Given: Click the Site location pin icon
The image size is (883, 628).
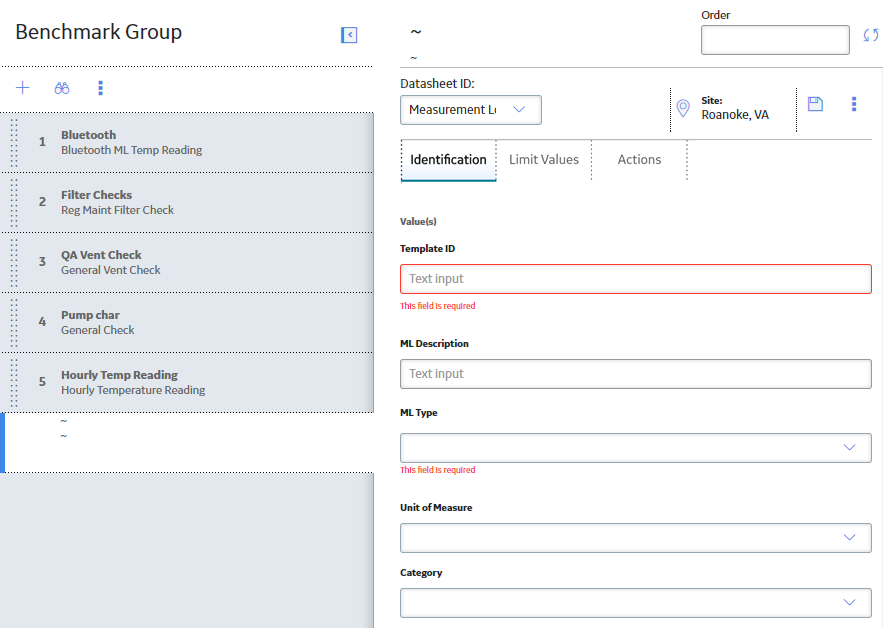Looking at the screenshot, I should 683,108.
